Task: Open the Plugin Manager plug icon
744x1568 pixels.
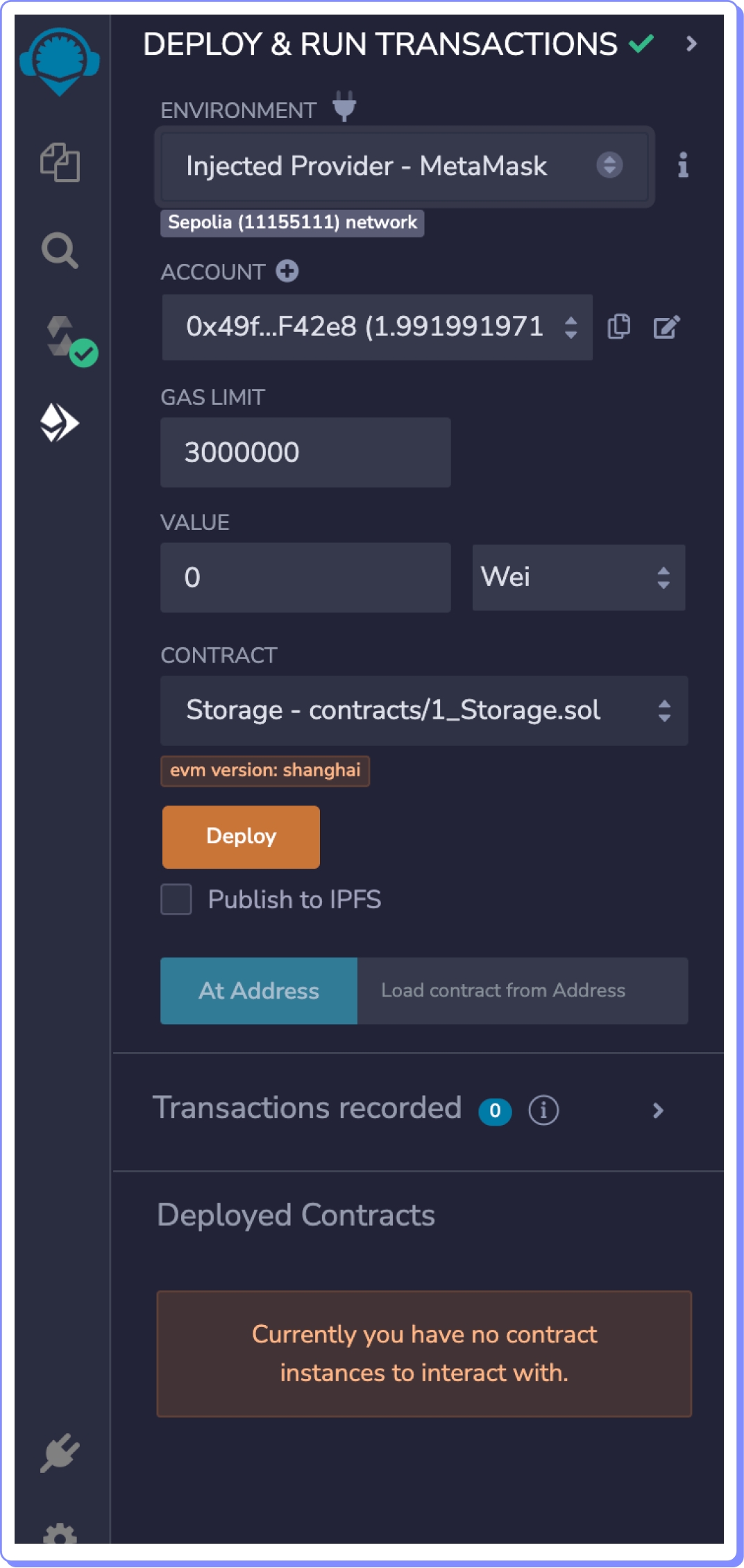Action: [x=60, y=1452]
